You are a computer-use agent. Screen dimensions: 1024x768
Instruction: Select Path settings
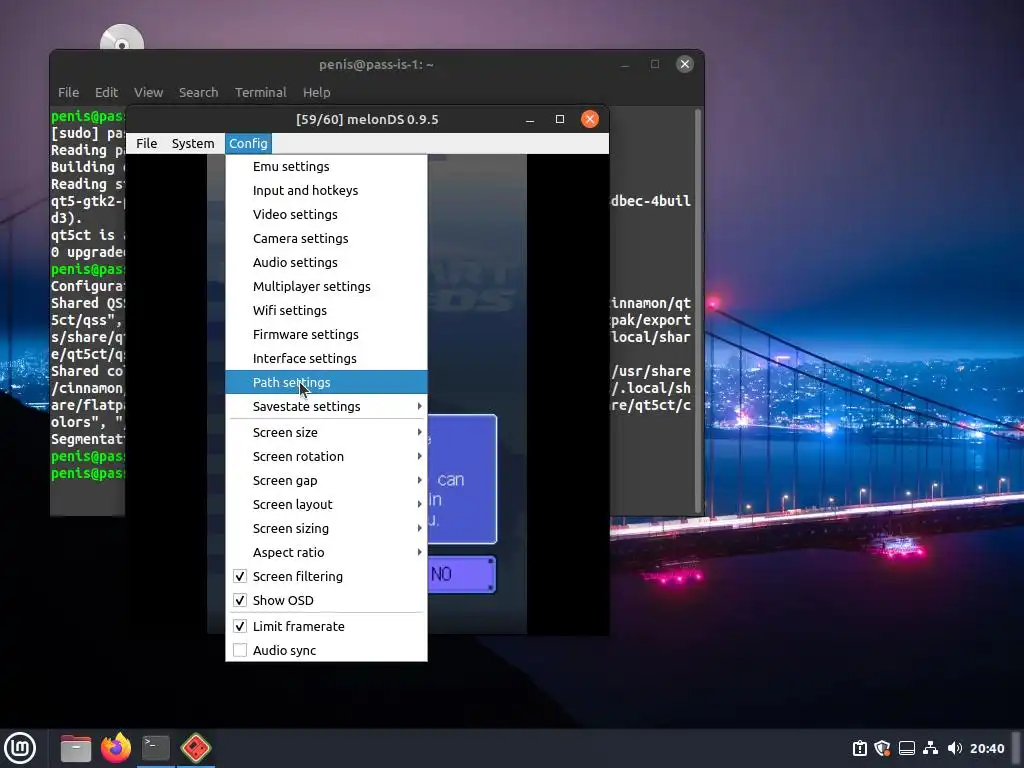coord(327,382)
